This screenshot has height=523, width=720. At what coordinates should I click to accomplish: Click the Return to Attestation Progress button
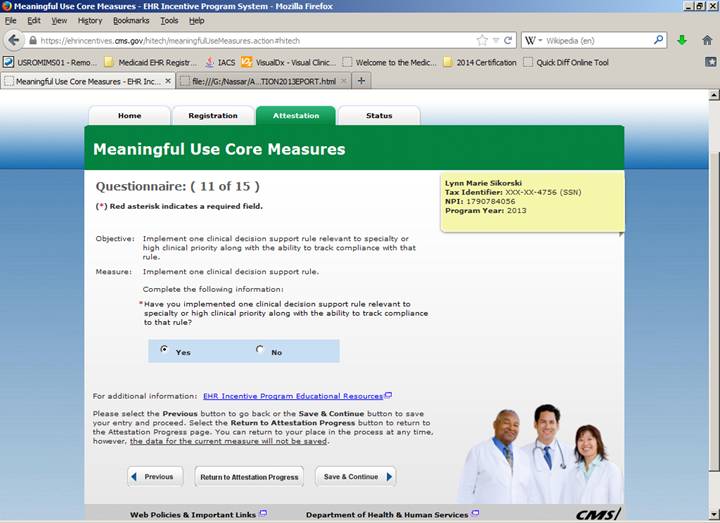pos(249,477)
